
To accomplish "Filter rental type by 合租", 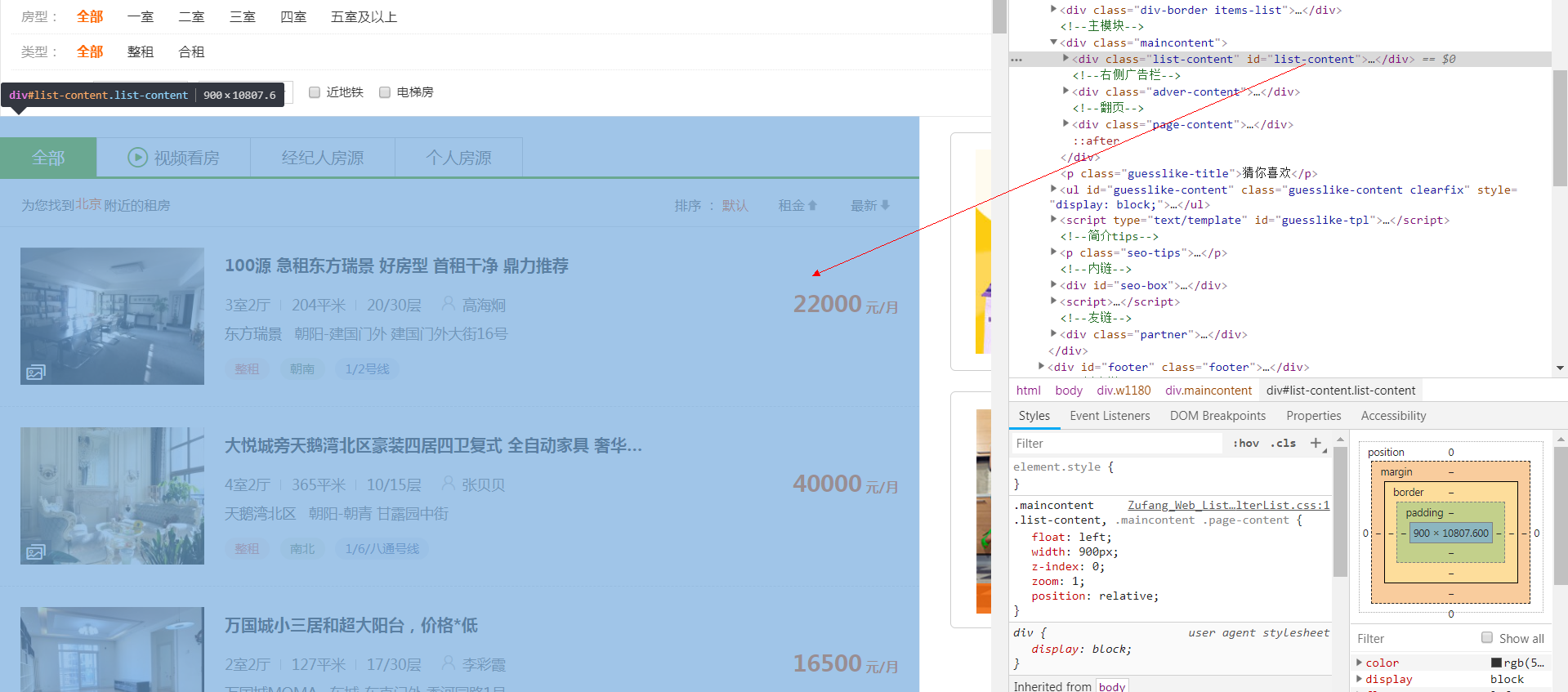I will [x=191, y=52].
